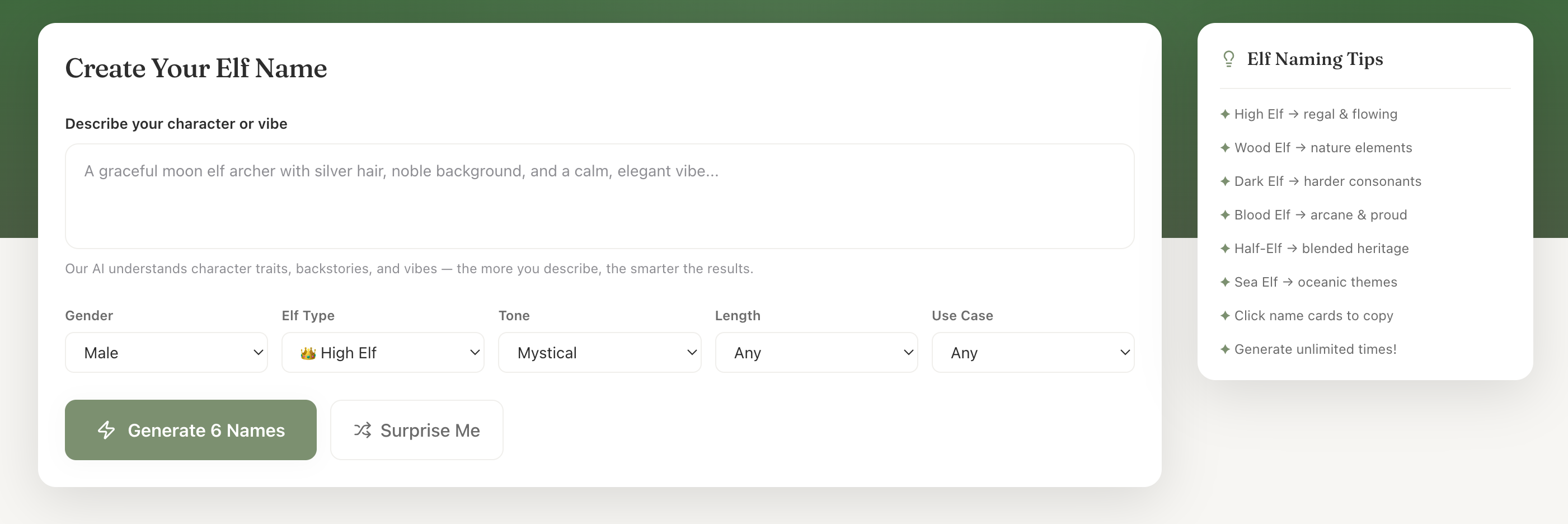Click the lightning bolt icon on Generate button
The height and width of the screenshot is (524, 1568).
(x=106, y=431)
